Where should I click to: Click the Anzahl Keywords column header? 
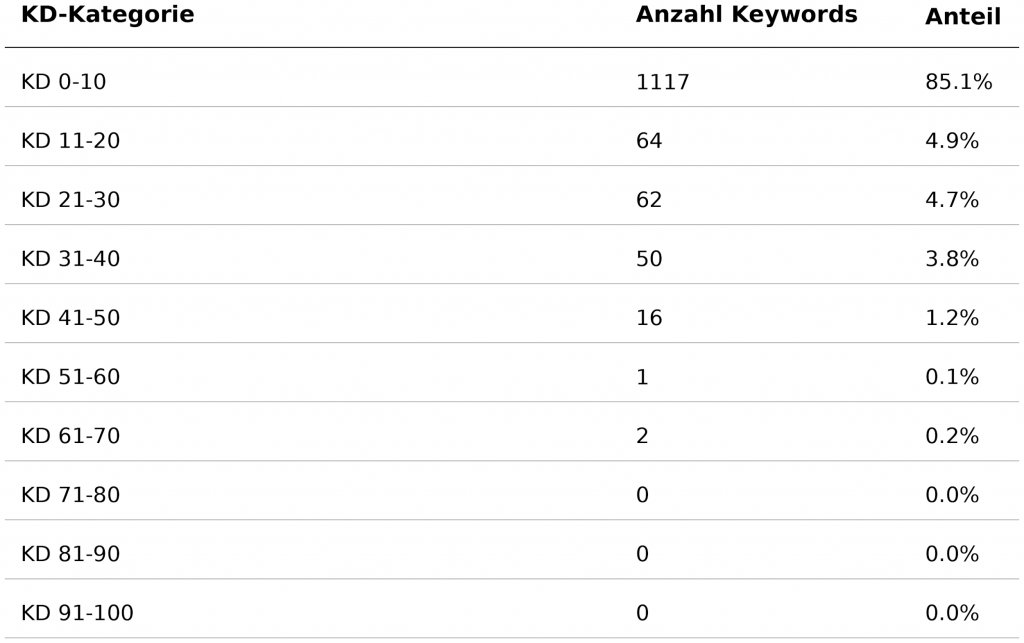[746, 15]
